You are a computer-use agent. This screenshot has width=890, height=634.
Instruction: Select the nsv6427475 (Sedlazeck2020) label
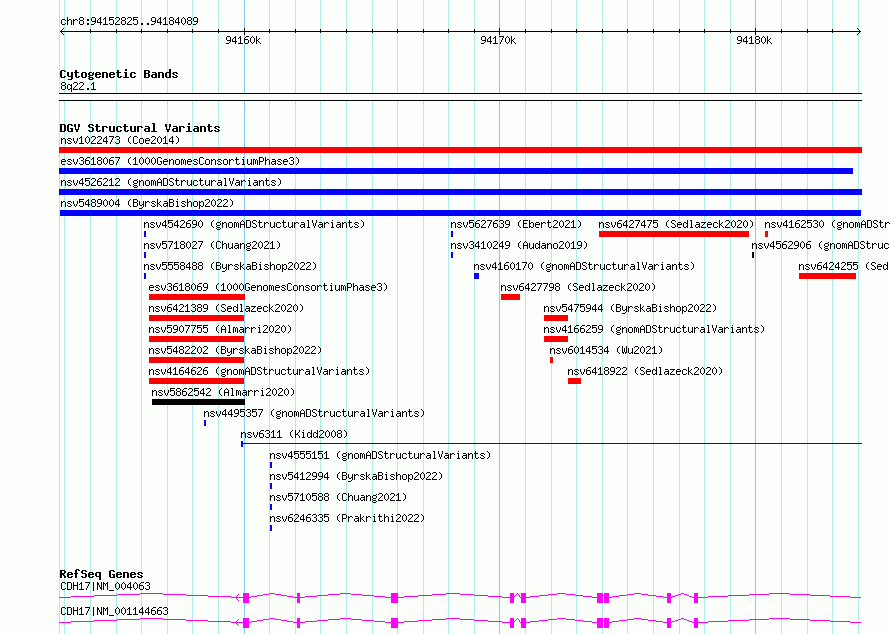coord(676,224)
